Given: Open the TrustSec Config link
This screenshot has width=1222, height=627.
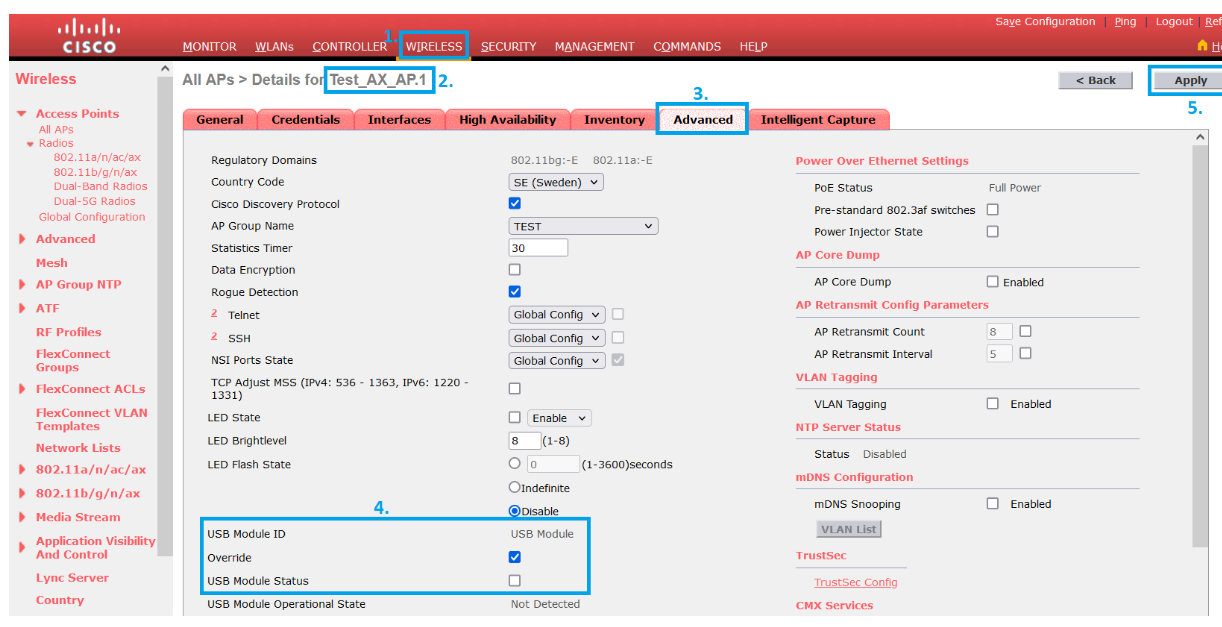Looking at the screenshot, I should click(855, 582).
